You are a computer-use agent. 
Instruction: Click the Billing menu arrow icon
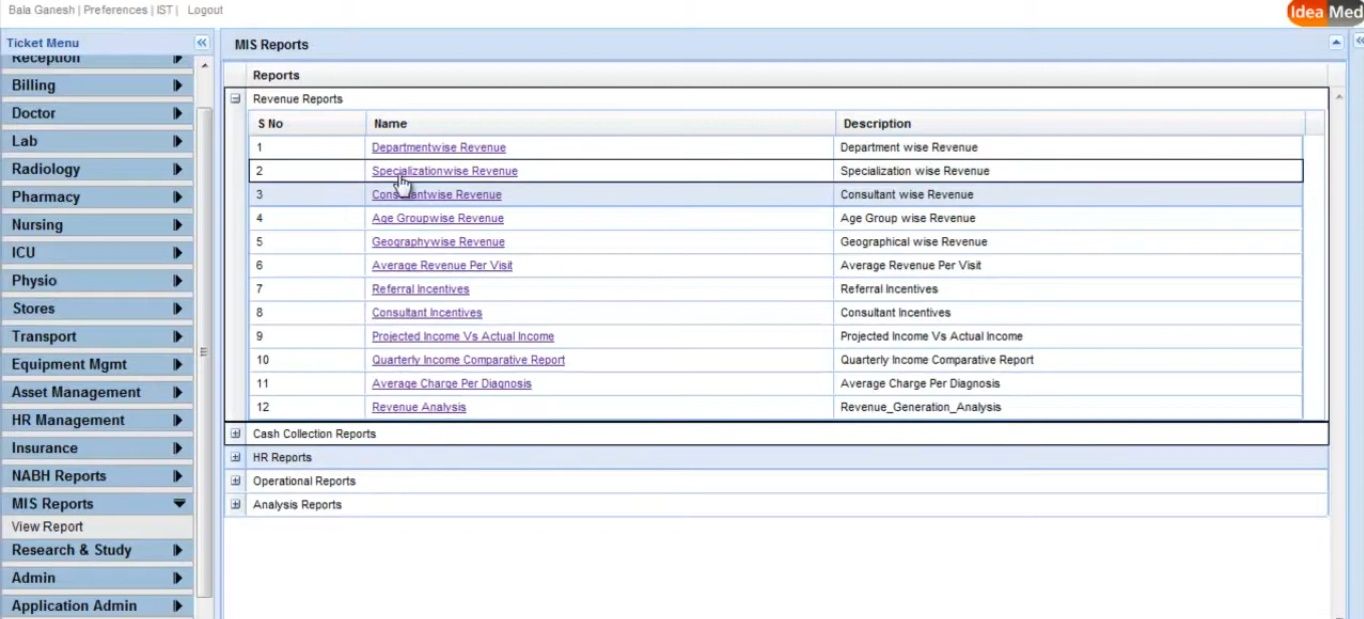coord(178,86)
